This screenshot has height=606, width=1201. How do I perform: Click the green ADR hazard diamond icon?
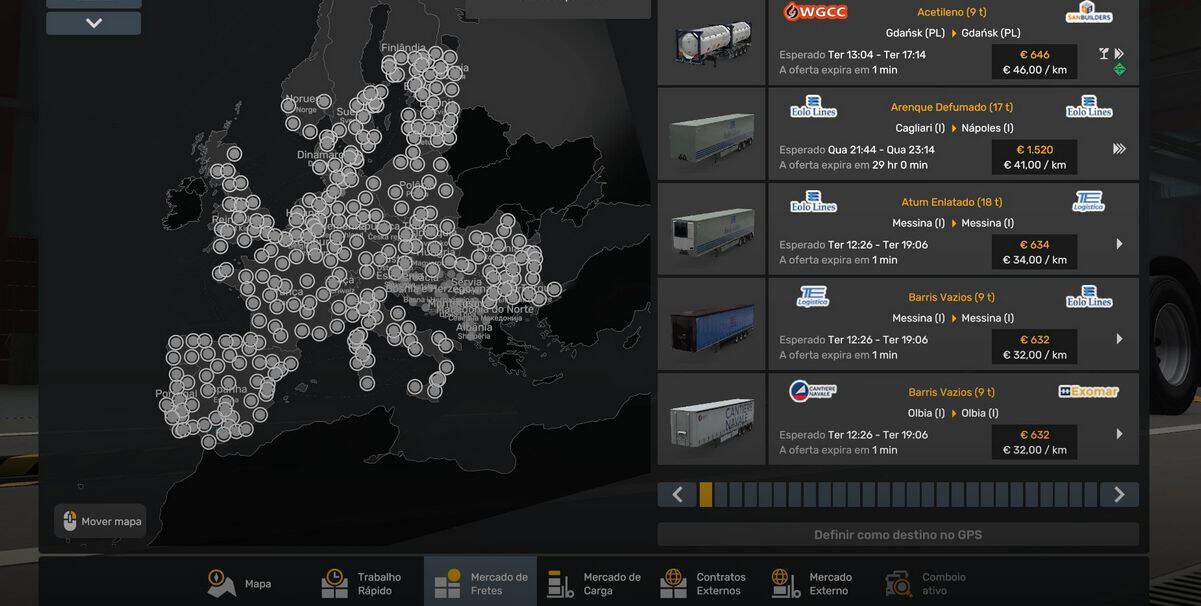(1119, 69)
